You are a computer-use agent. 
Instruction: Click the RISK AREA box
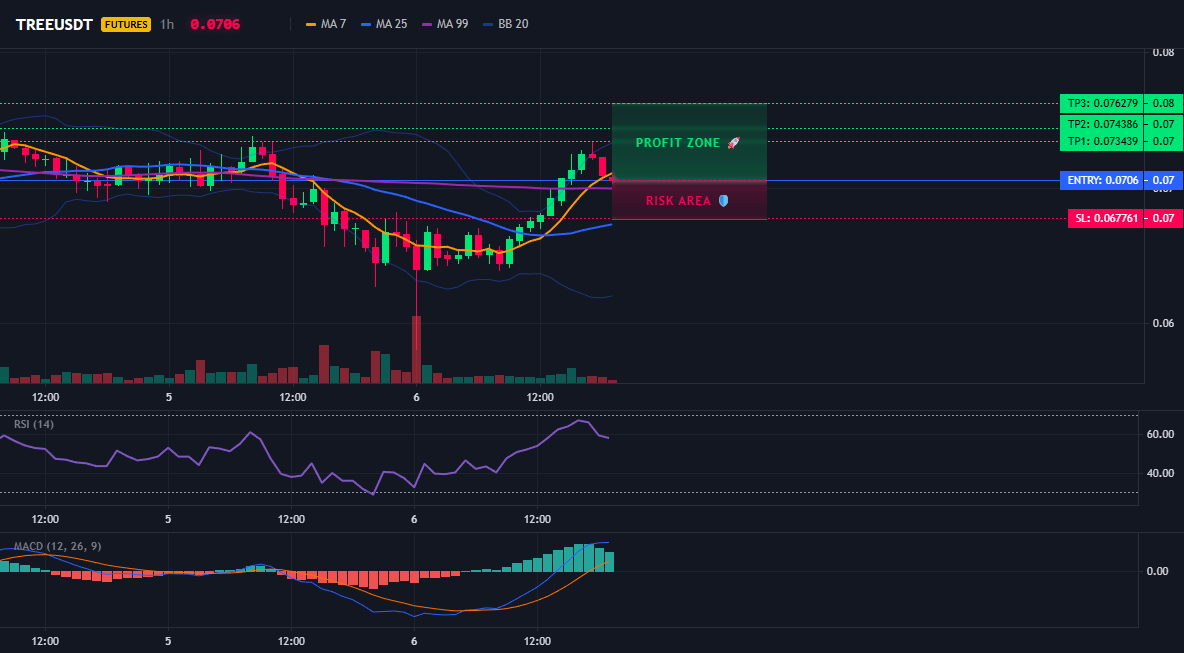pyautogui.click(x=689, y=200)
